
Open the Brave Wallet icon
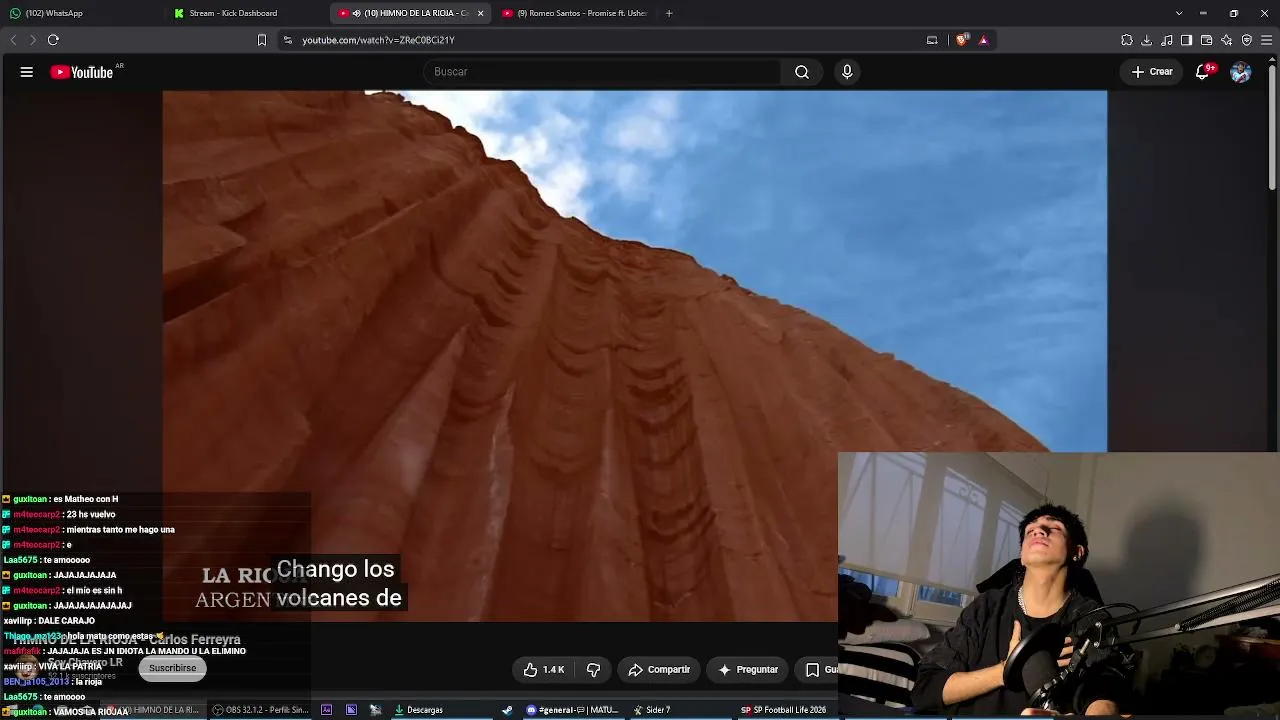coord(1207,40)
